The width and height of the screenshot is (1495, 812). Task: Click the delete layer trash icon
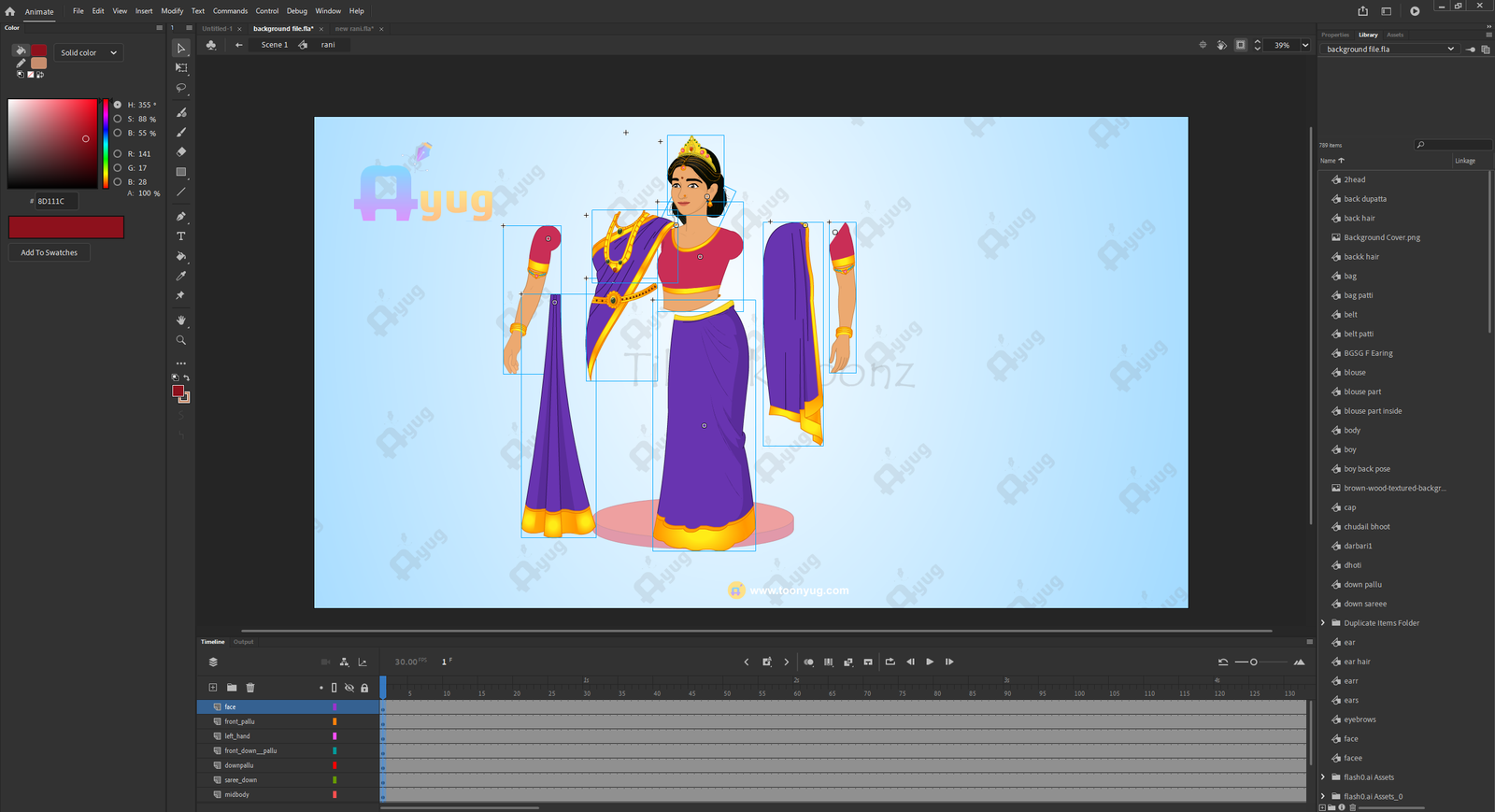tap(250, 688)
